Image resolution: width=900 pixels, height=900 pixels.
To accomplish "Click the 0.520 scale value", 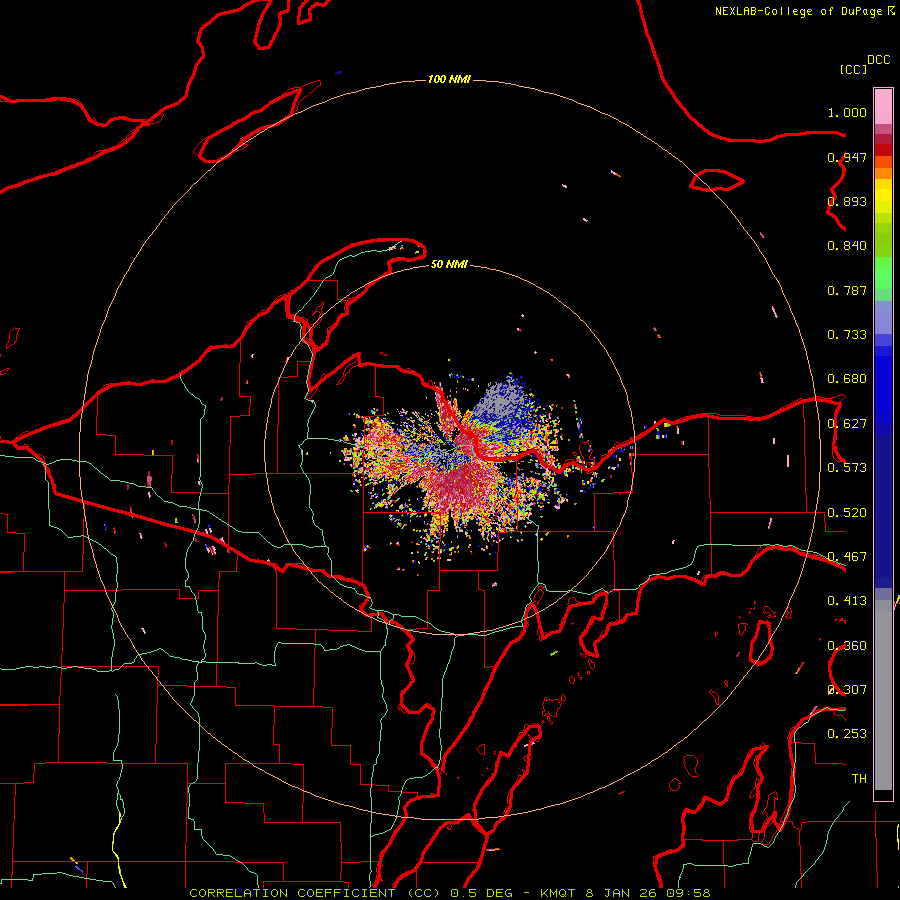I will click(847, 513).
